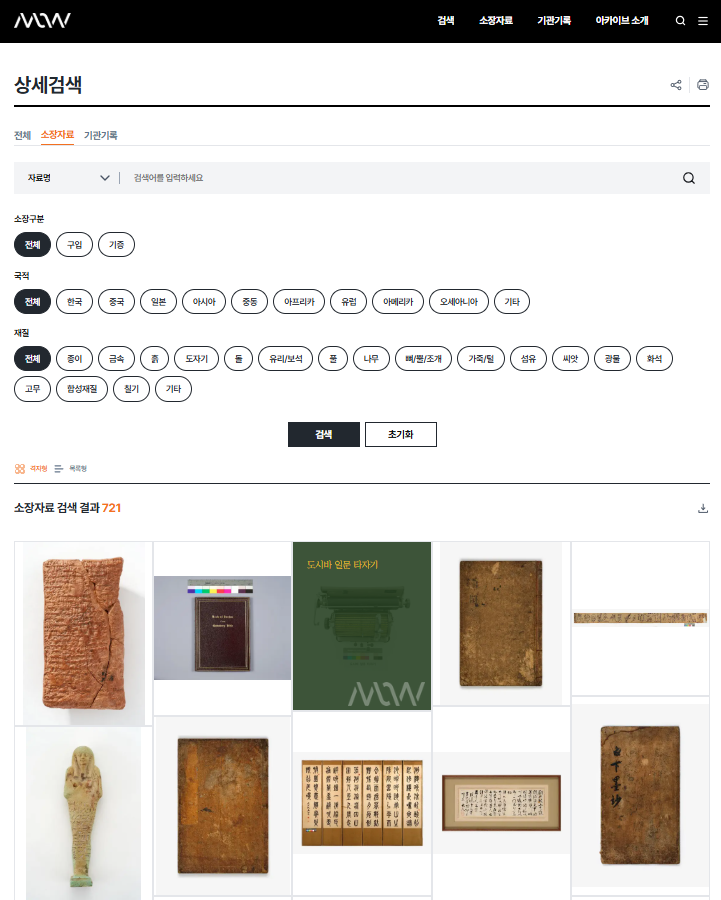Click the share icon
Screen dimensions: 721x900
point(676,85)
